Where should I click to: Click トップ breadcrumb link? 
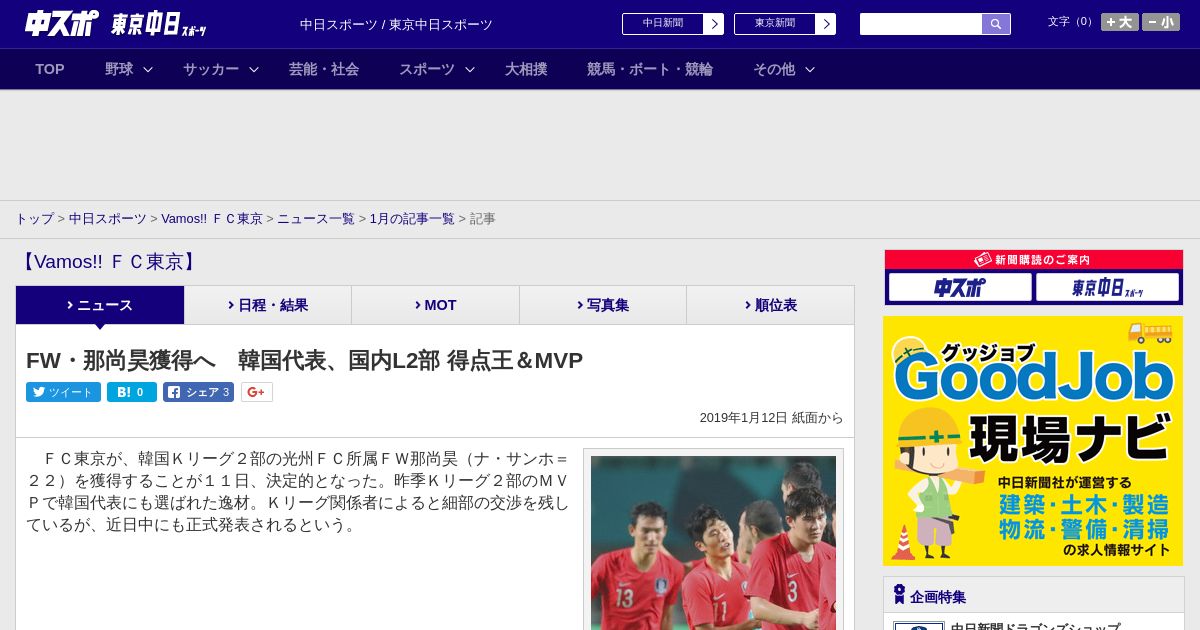[x=34, y=218]
